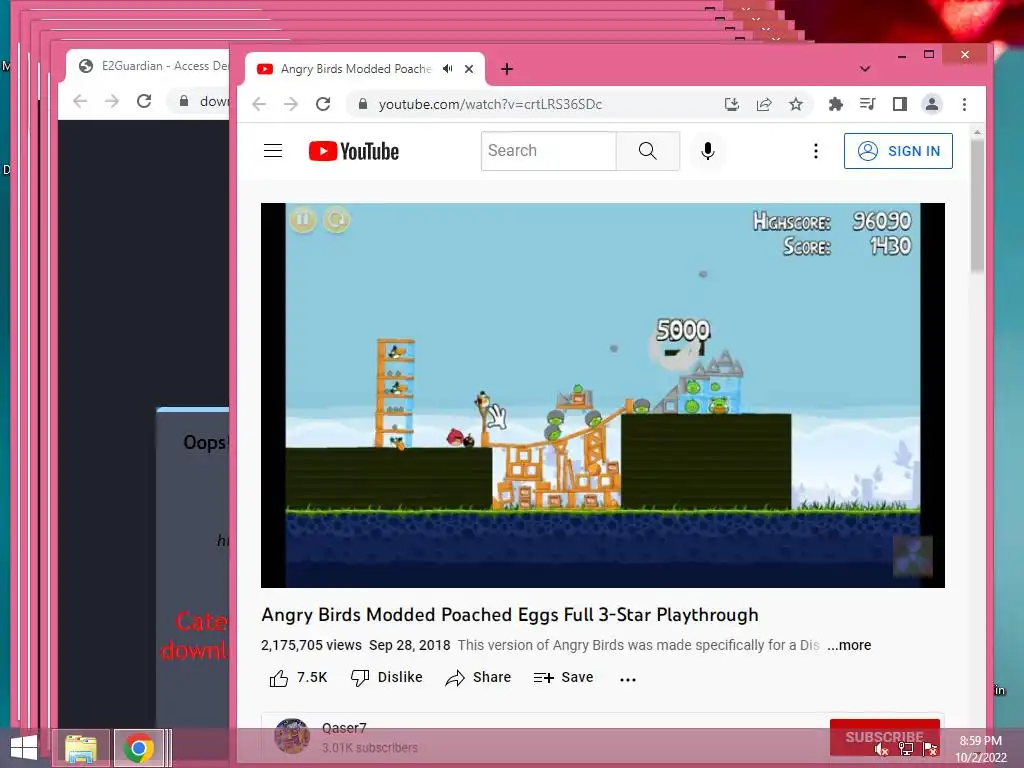Bookmark this tab with the star icon
Viewport: 1024px width, 768px height.
tap(795, 104)
